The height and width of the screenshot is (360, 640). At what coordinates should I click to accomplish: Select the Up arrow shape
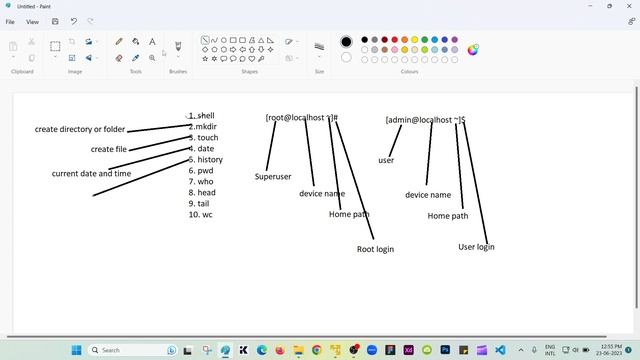[x=252, y=49]
